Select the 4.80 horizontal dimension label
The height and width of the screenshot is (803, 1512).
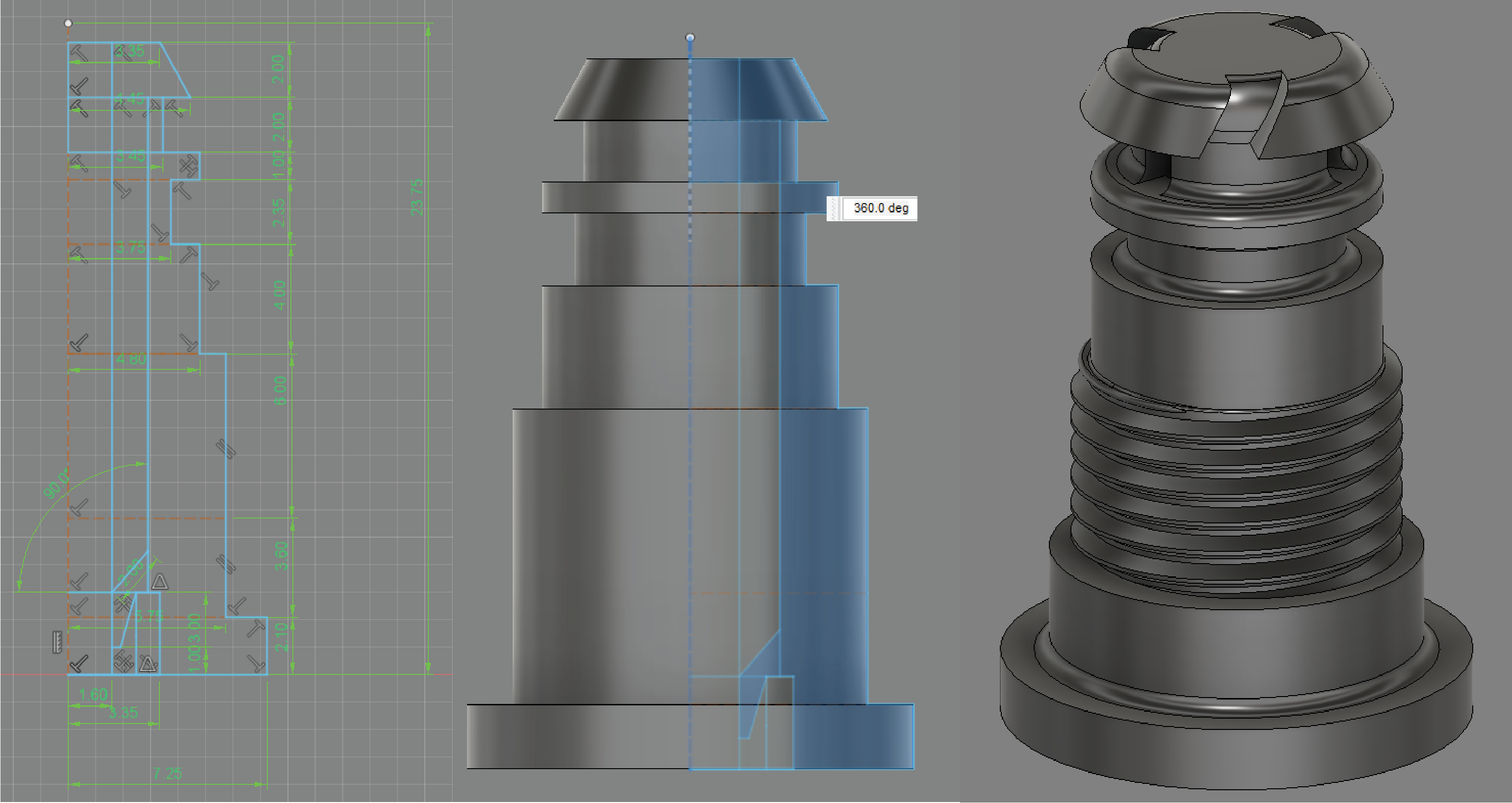point(130,359)
